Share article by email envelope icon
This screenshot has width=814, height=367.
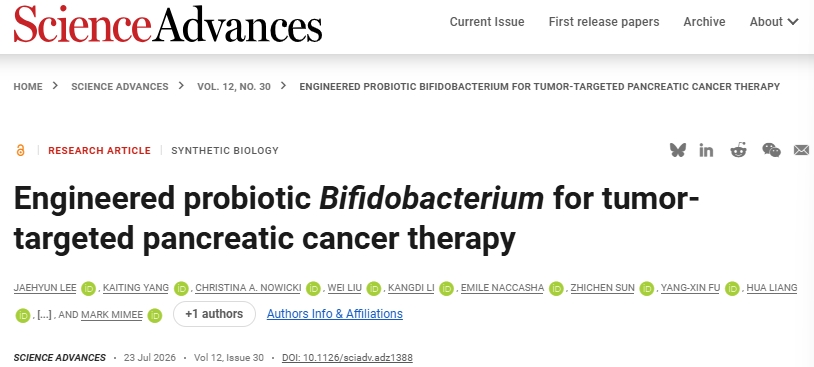tap(801, 151)
